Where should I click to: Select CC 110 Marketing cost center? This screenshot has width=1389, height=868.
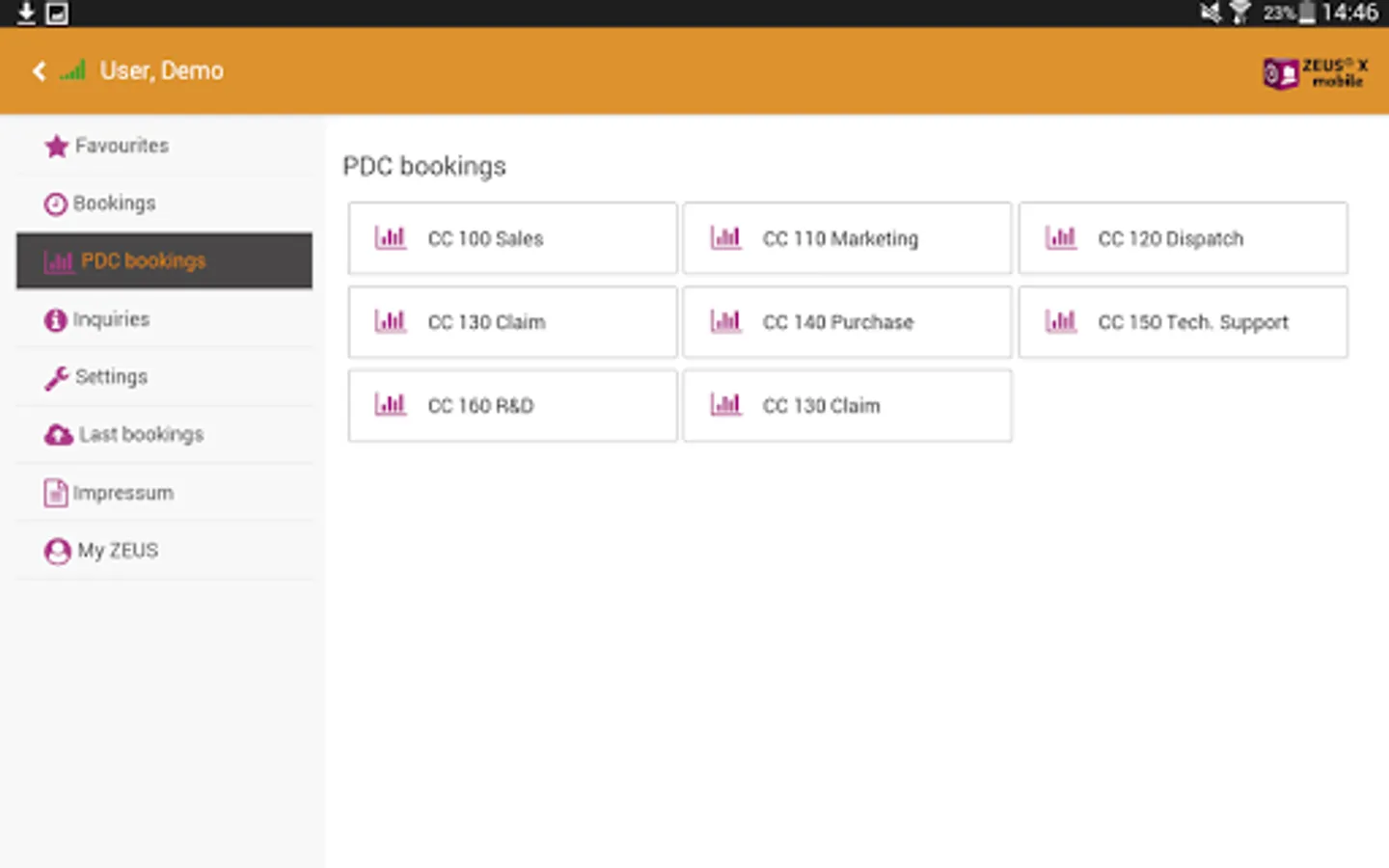[x=848, y=238]
